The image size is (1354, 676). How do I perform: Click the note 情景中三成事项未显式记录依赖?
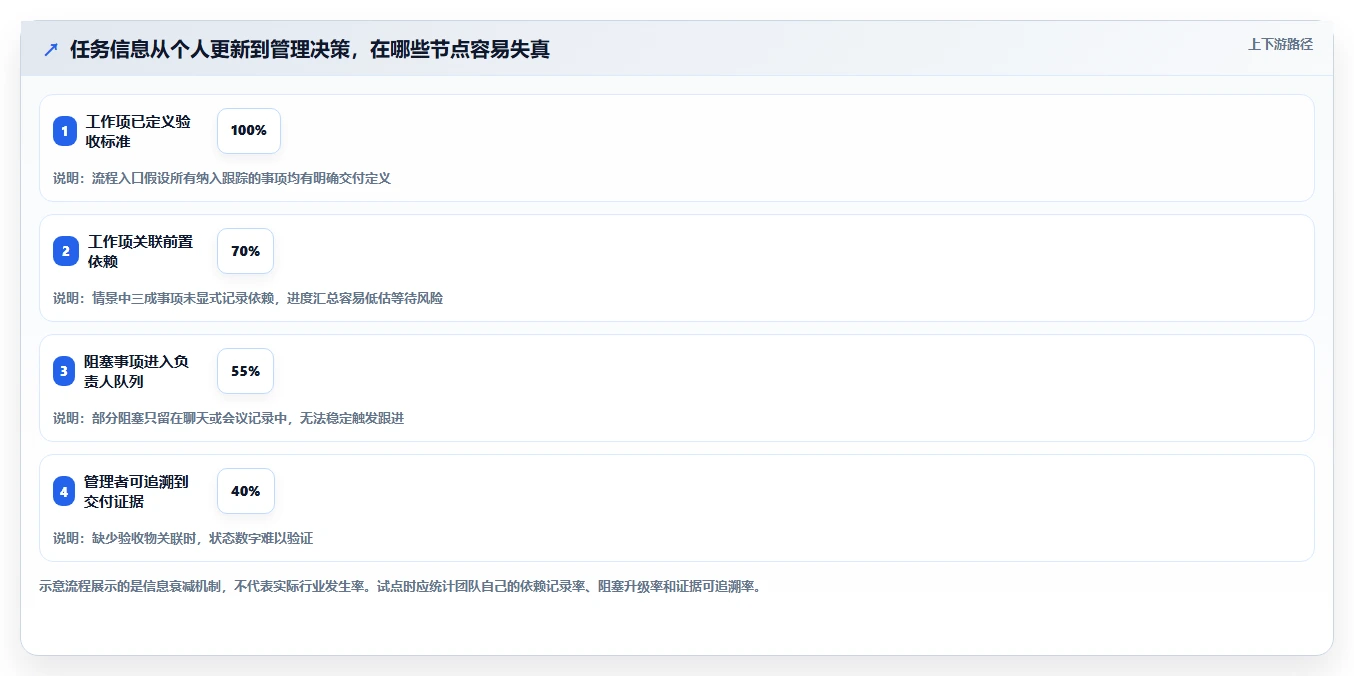pos(248,298)
